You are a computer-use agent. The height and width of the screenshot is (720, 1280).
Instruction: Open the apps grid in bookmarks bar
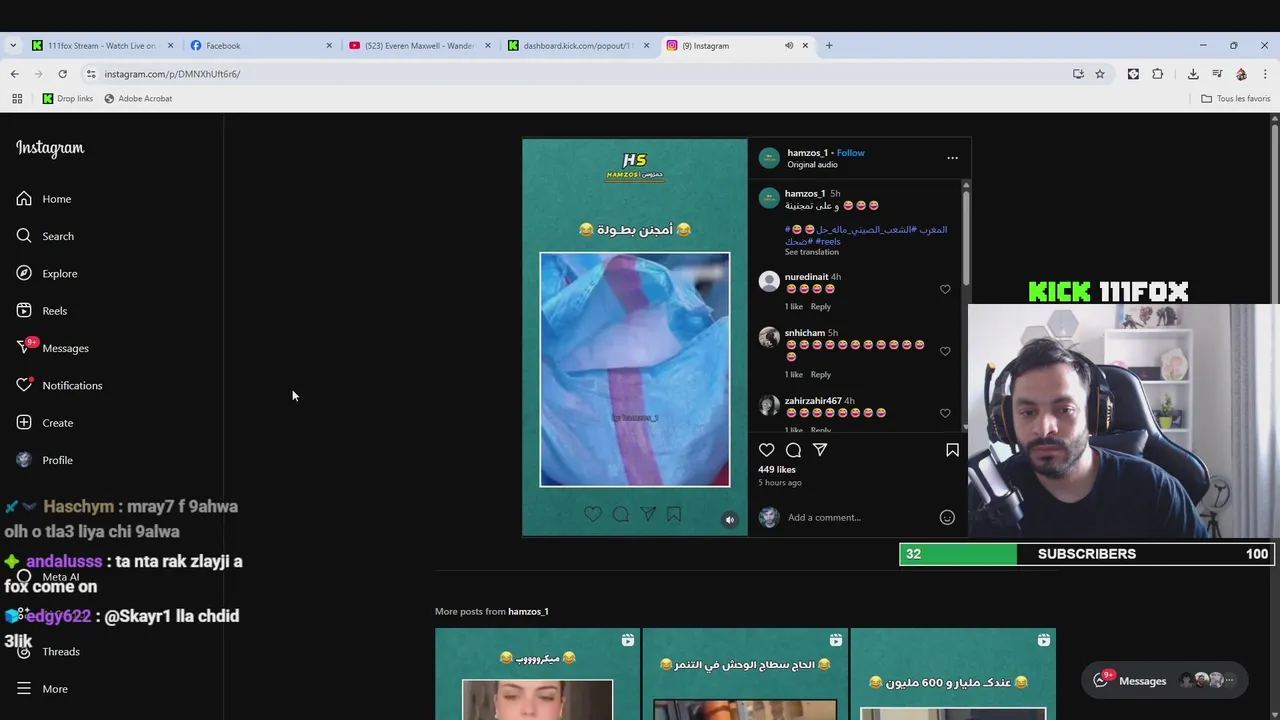[17, 98]
